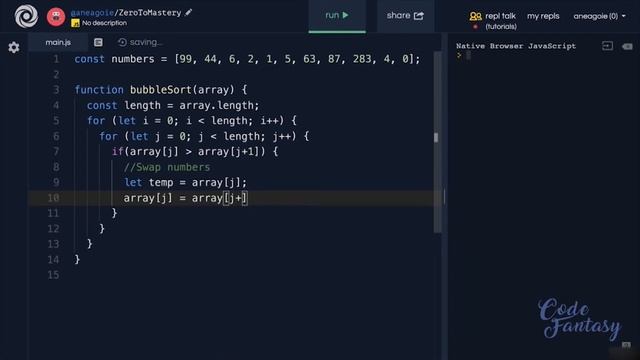Click the Native Browser JavaScript label
The height and width of the screenshot is (360, 640).
(516, 46)
